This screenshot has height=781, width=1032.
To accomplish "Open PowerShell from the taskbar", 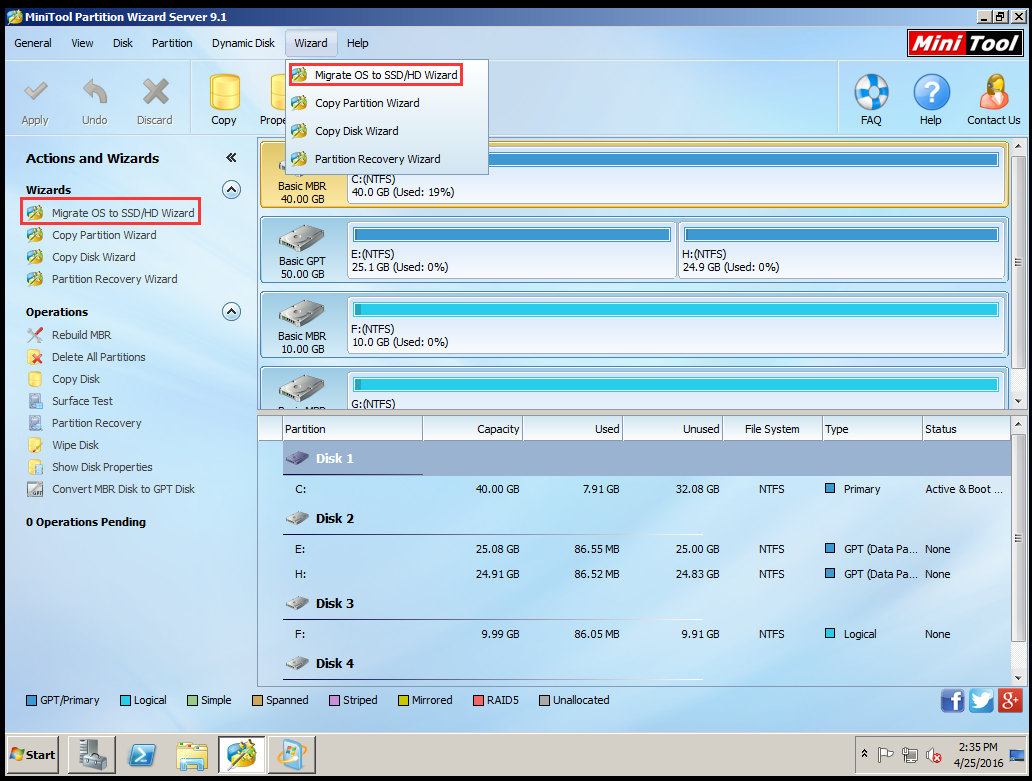I will click(x=142, y=755).
